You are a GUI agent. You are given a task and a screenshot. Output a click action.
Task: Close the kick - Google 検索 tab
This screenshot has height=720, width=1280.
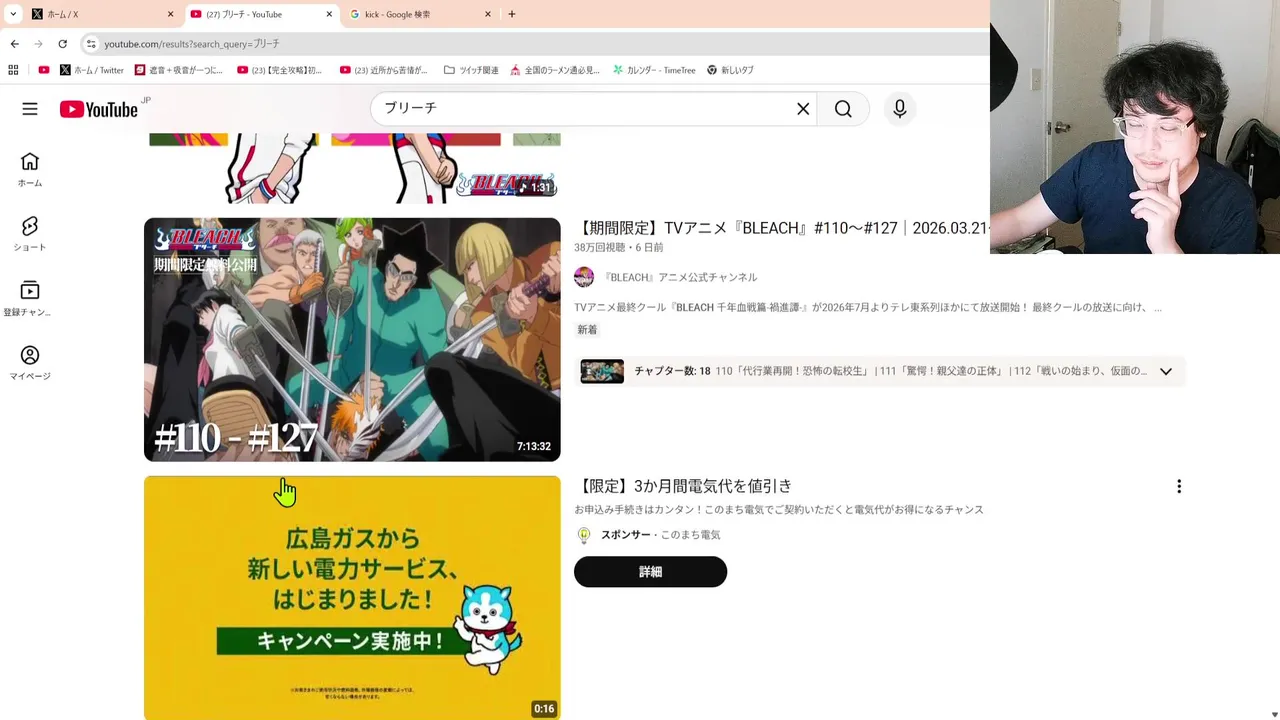(x=488, y=14)
